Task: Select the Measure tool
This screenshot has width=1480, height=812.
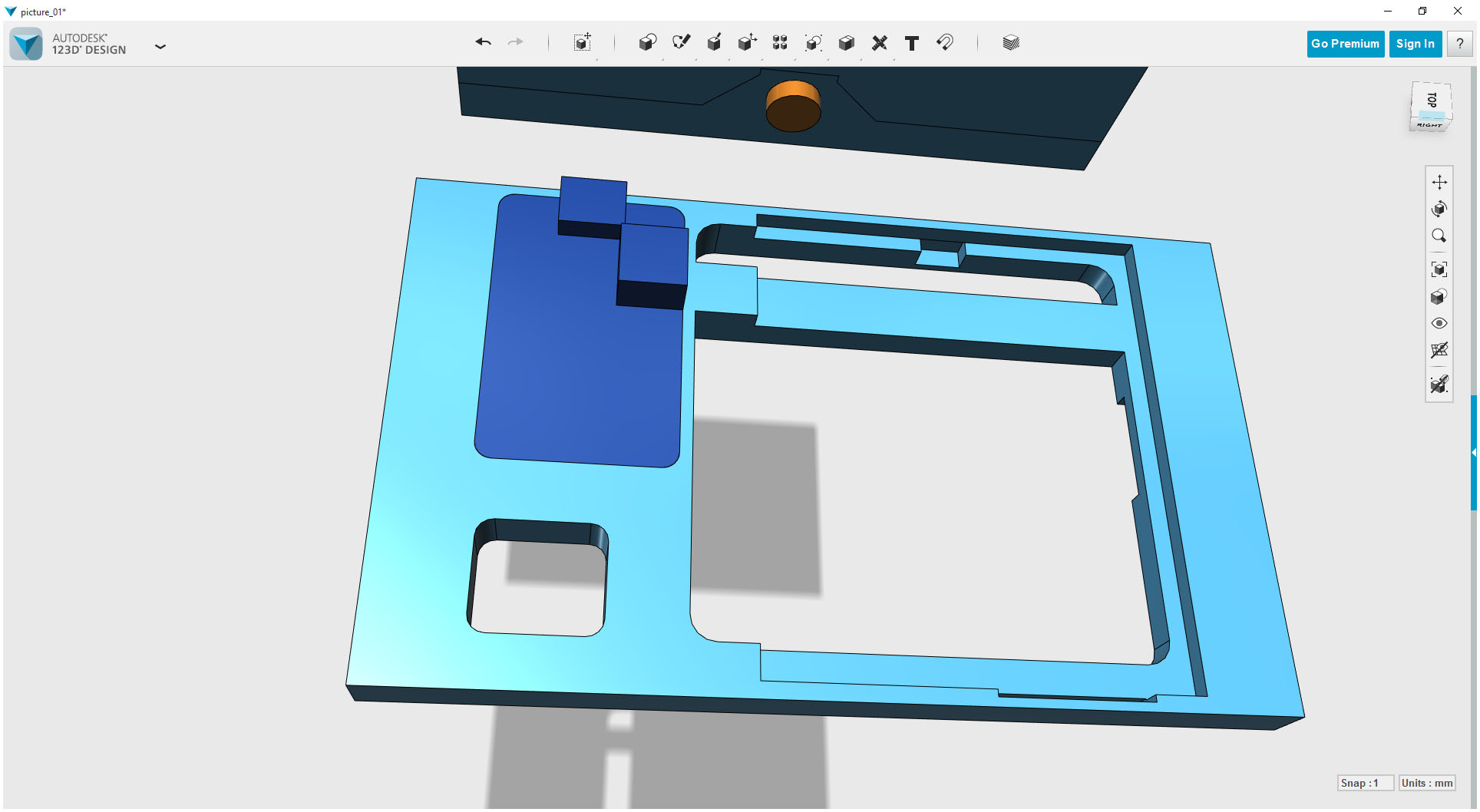Action: pyautogui.click(x=880, y=43)
